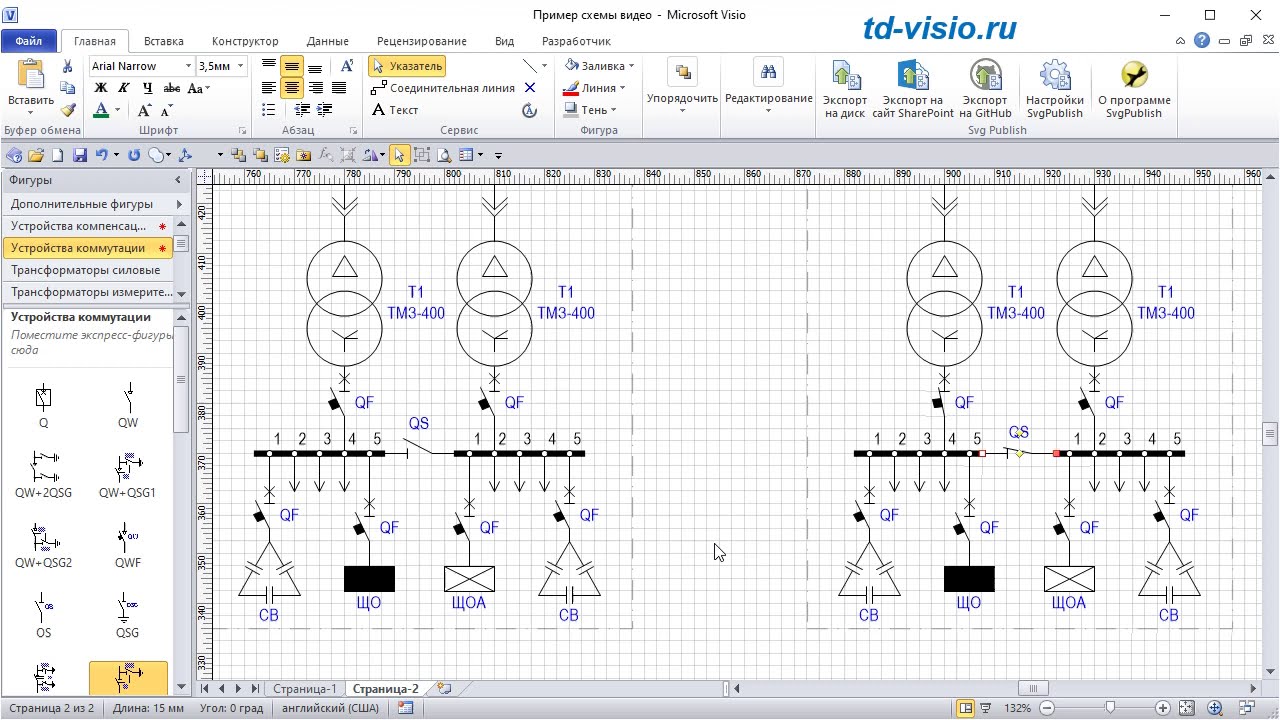The image size is (1280, 720).
Task: Switch to the Разработчик tab
Action: [x=576, y=41]
